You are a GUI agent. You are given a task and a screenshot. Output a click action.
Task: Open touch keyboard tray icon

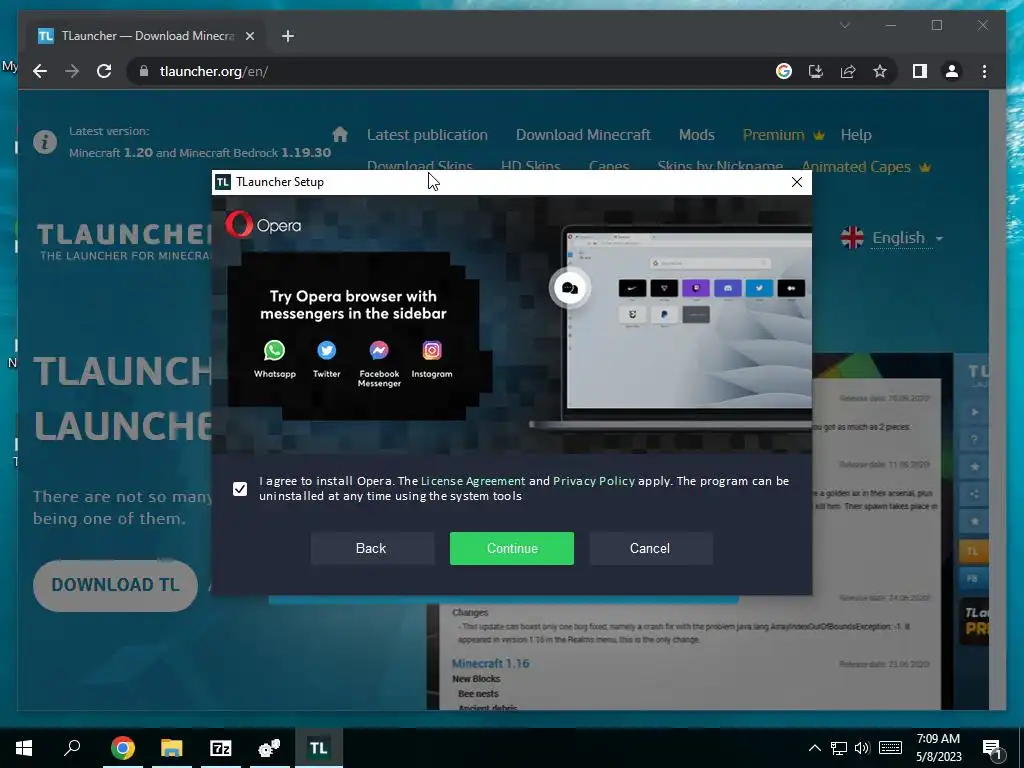tap(890, 748)
